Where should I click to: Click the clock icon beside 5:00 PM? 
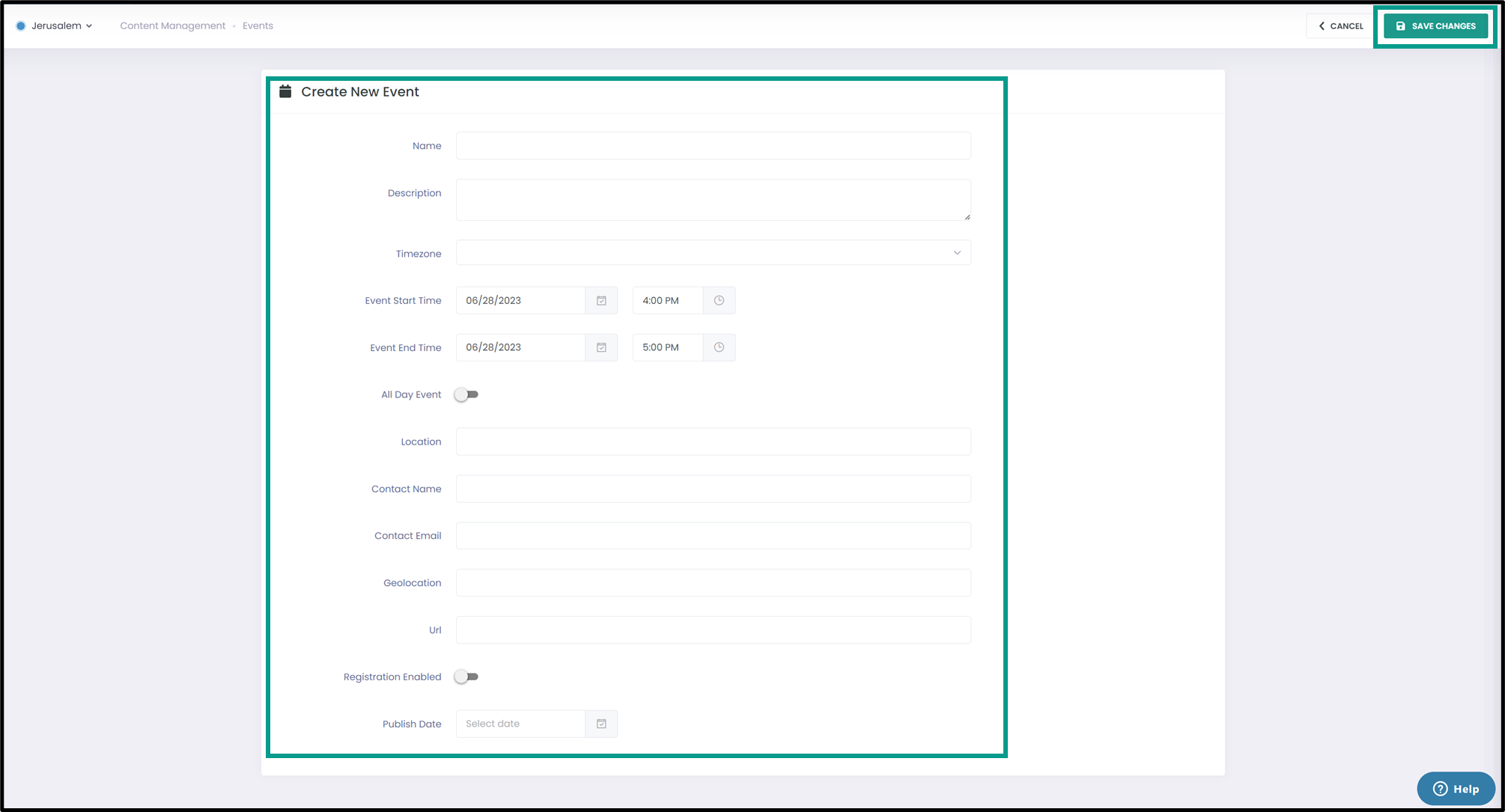pyautogui.click(x=719, y=347)
